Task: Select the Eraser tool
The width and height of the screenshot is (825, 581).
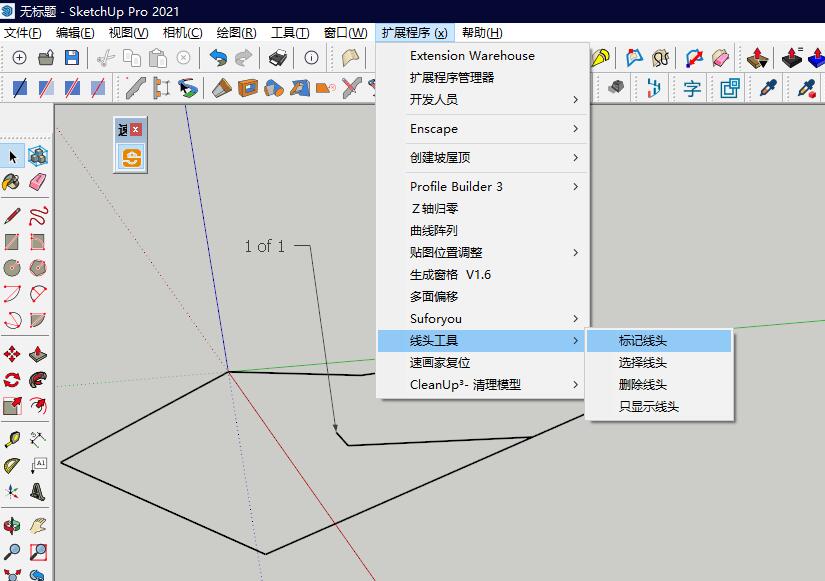Action: tap(40, 182)
